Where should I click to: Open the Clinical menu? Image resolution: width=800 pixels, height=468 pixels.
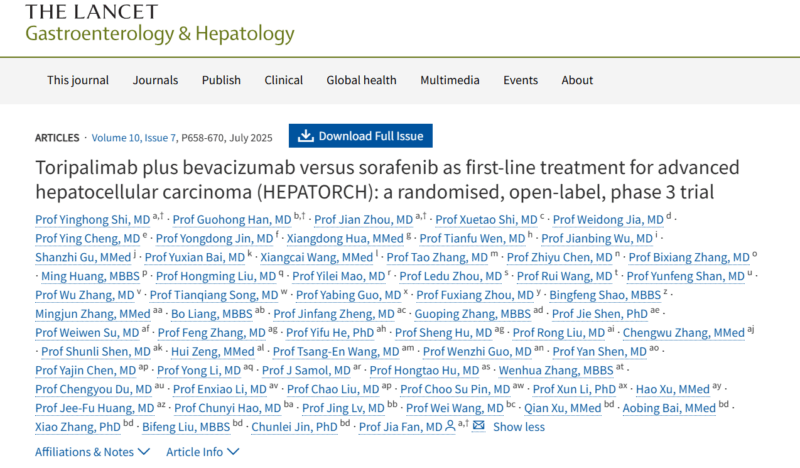pyautogui.click(x=284, y=80)
